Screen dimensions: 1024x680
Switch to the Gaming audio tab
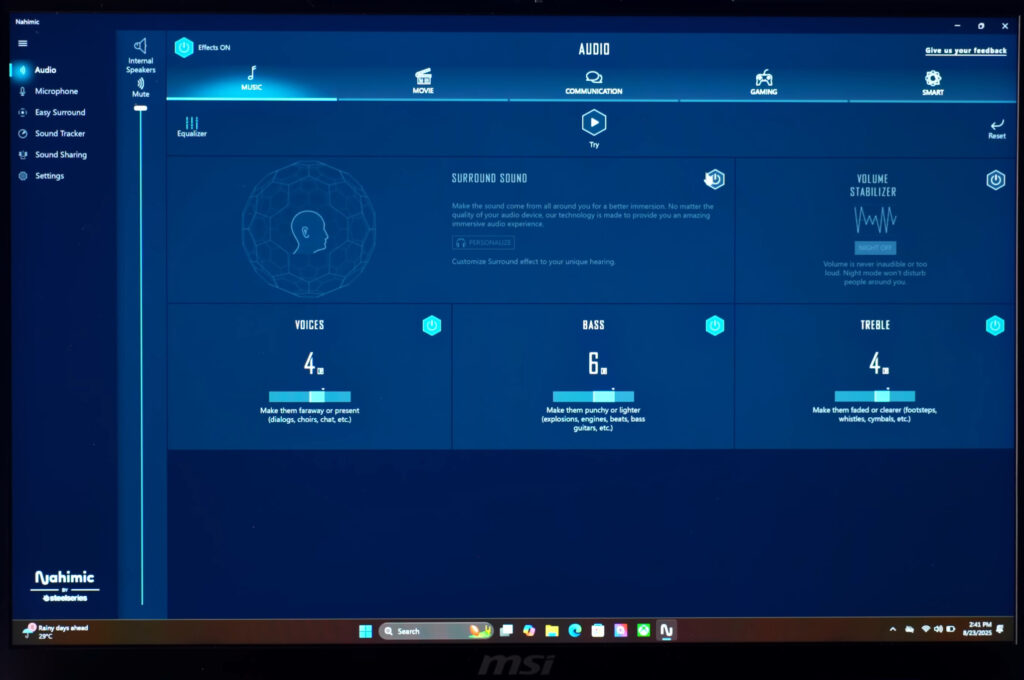click(x=763, y=81)
